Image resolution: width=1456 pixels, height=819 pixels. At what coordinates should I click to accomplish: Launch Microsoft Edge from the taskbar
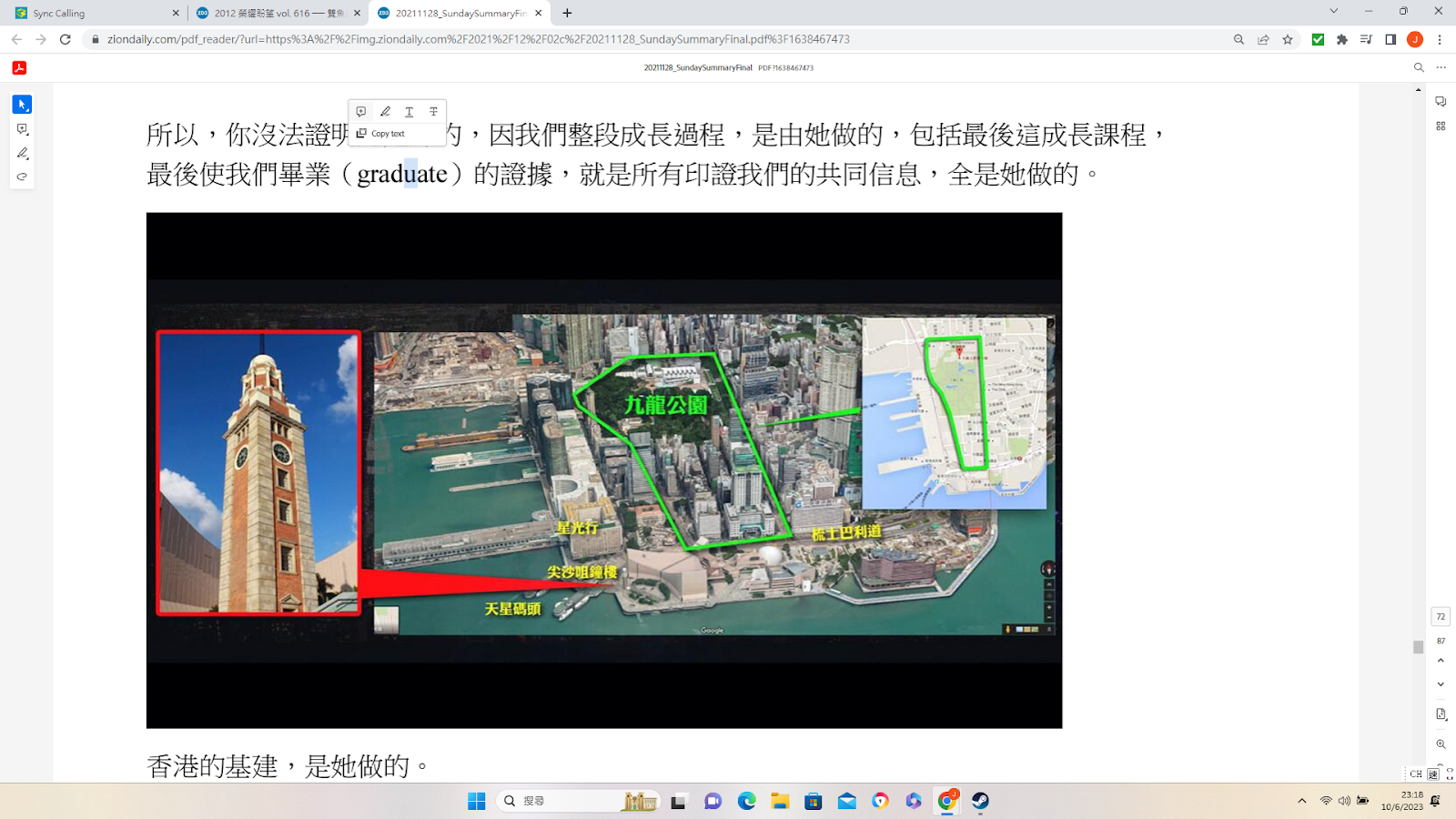pyautogui.click(x=746, y=801)
